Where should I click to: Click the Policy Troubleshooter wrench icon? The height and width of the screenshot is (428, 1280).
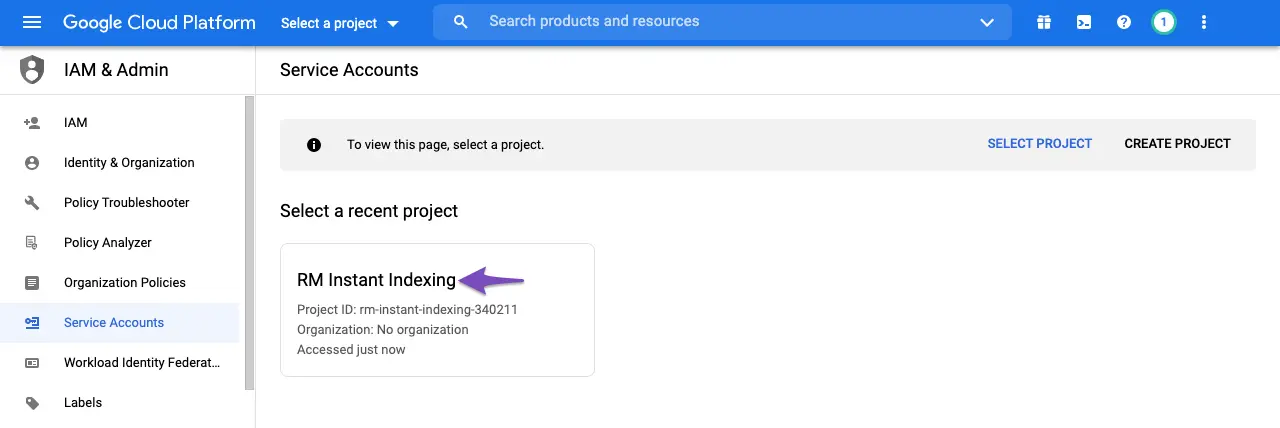(x=32, y=203)
